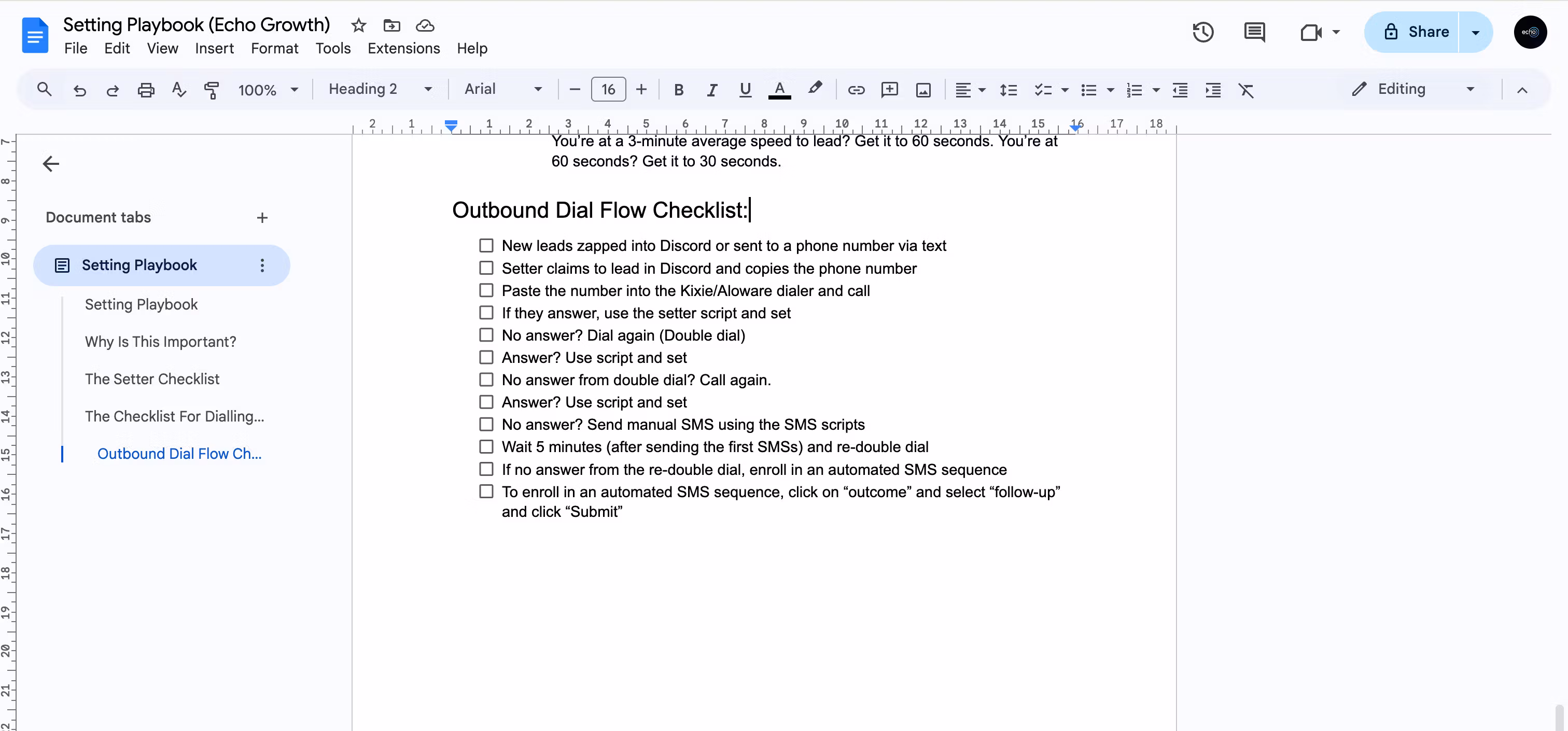Click the spelling and grammar check icon

coord(178,90)
